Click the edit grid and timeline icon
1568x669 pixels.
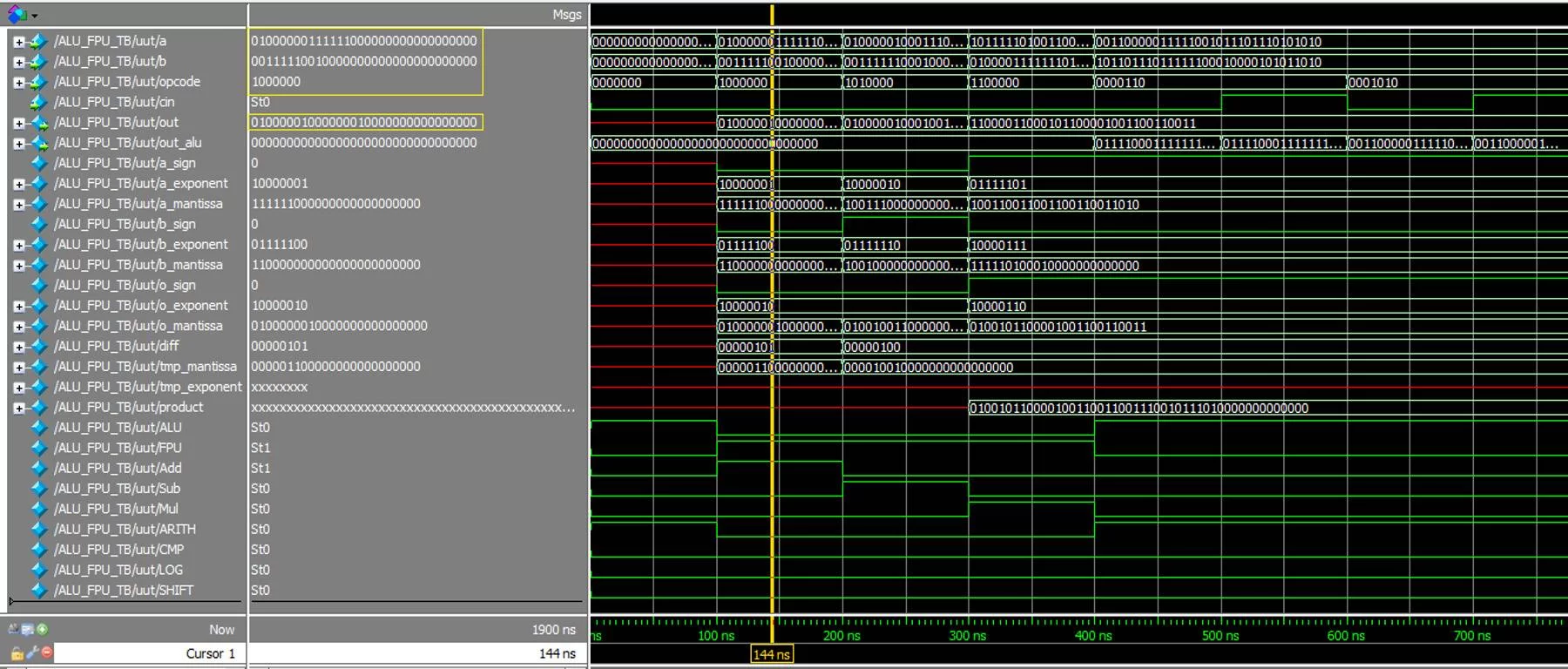[28, 630]
